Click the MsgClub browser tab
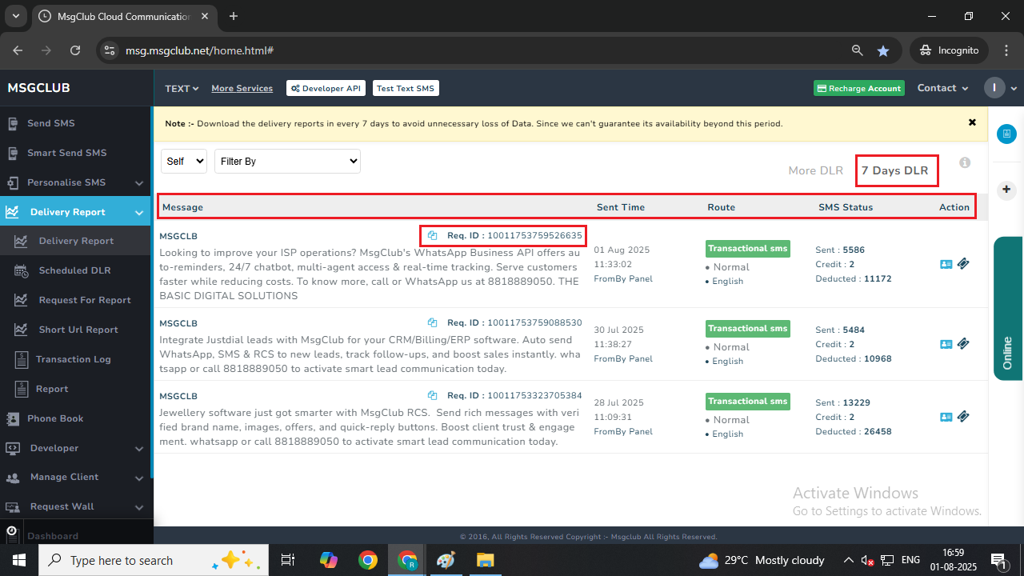The image size is (1024, 576). point(123,16)
